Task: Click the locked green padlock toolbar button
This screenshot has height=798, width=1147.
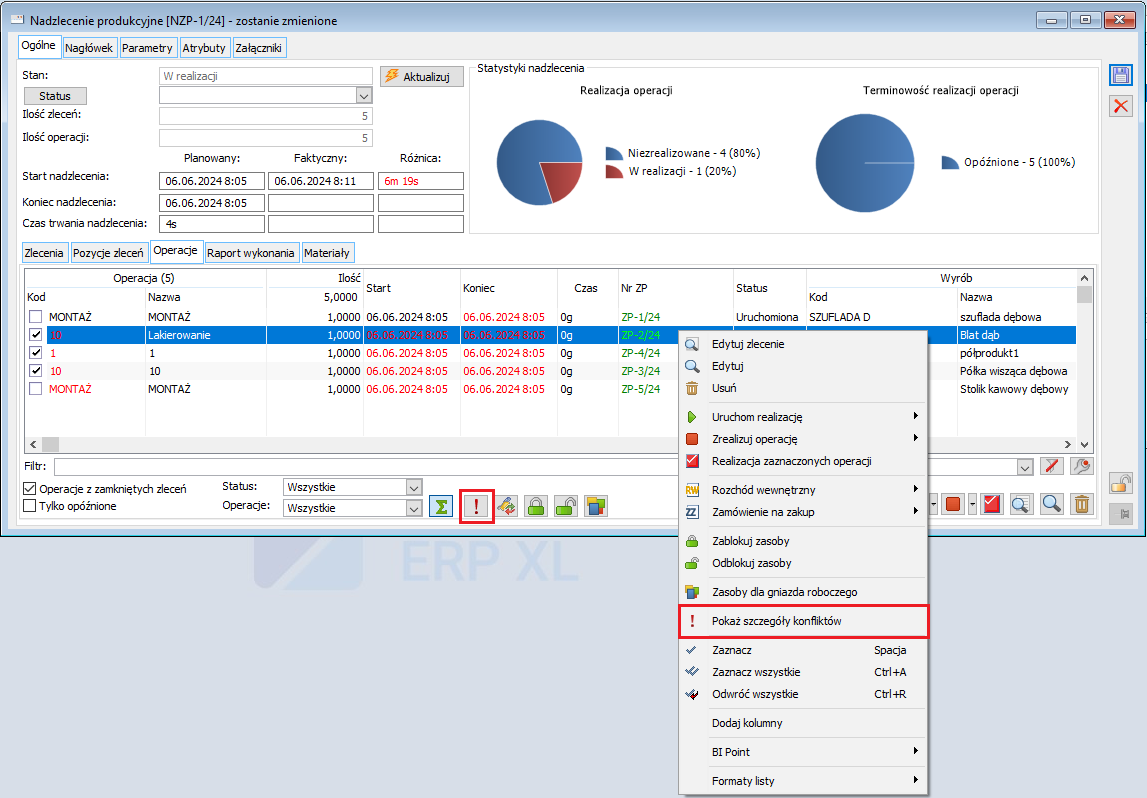Action: tap(536, 506)
